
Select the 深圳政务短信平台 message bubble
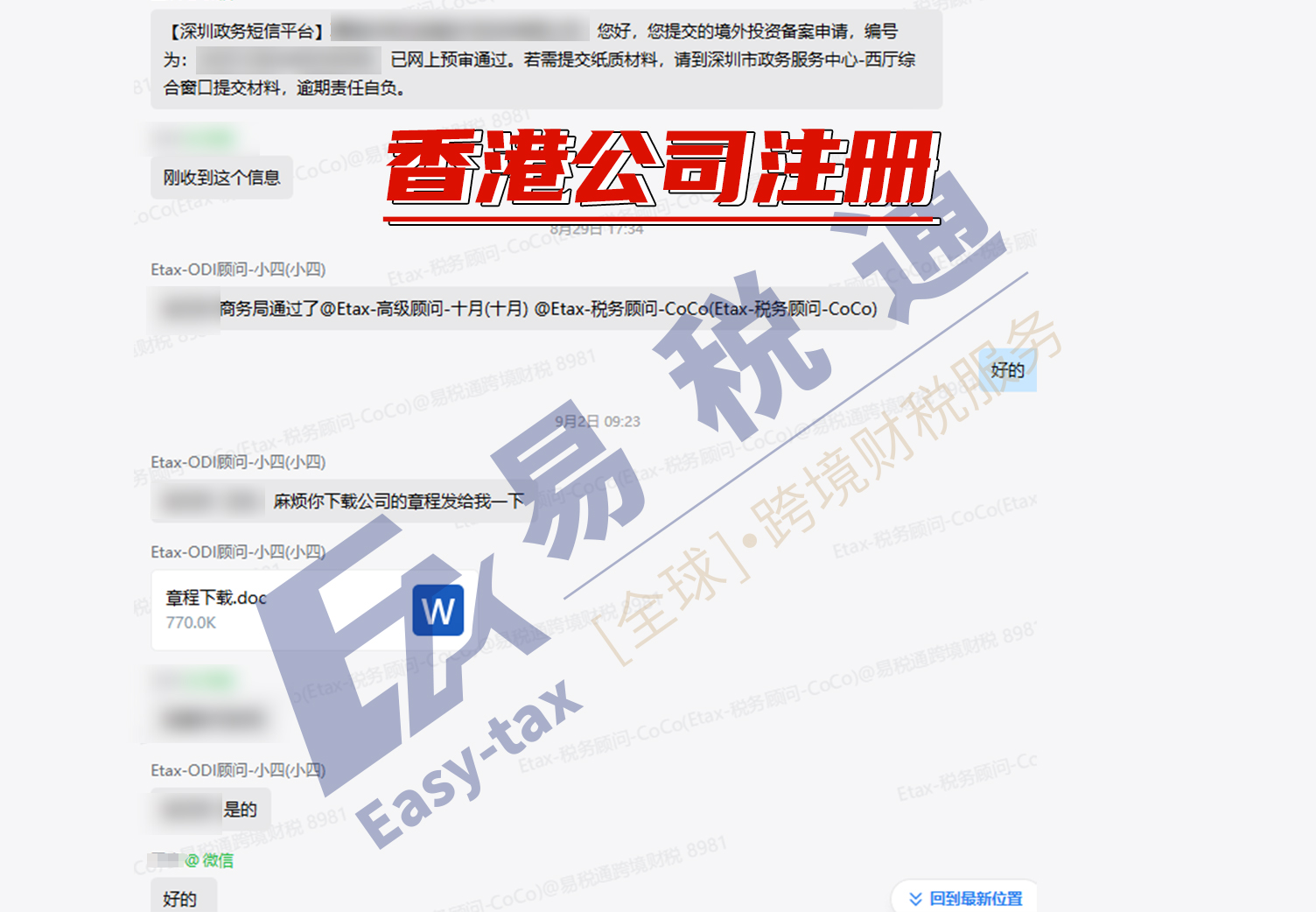point(546,60)
